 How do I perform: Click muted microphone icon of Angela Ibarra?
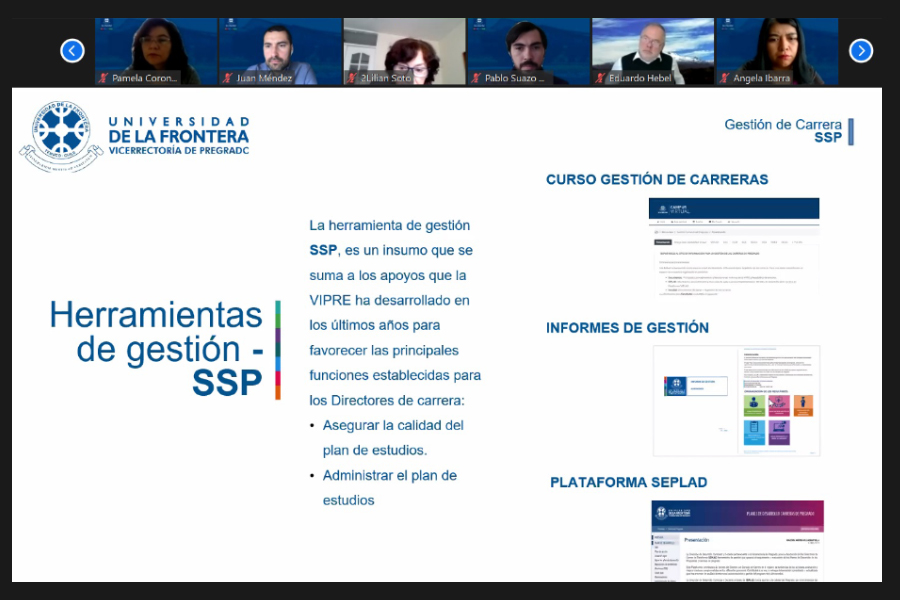725,78
